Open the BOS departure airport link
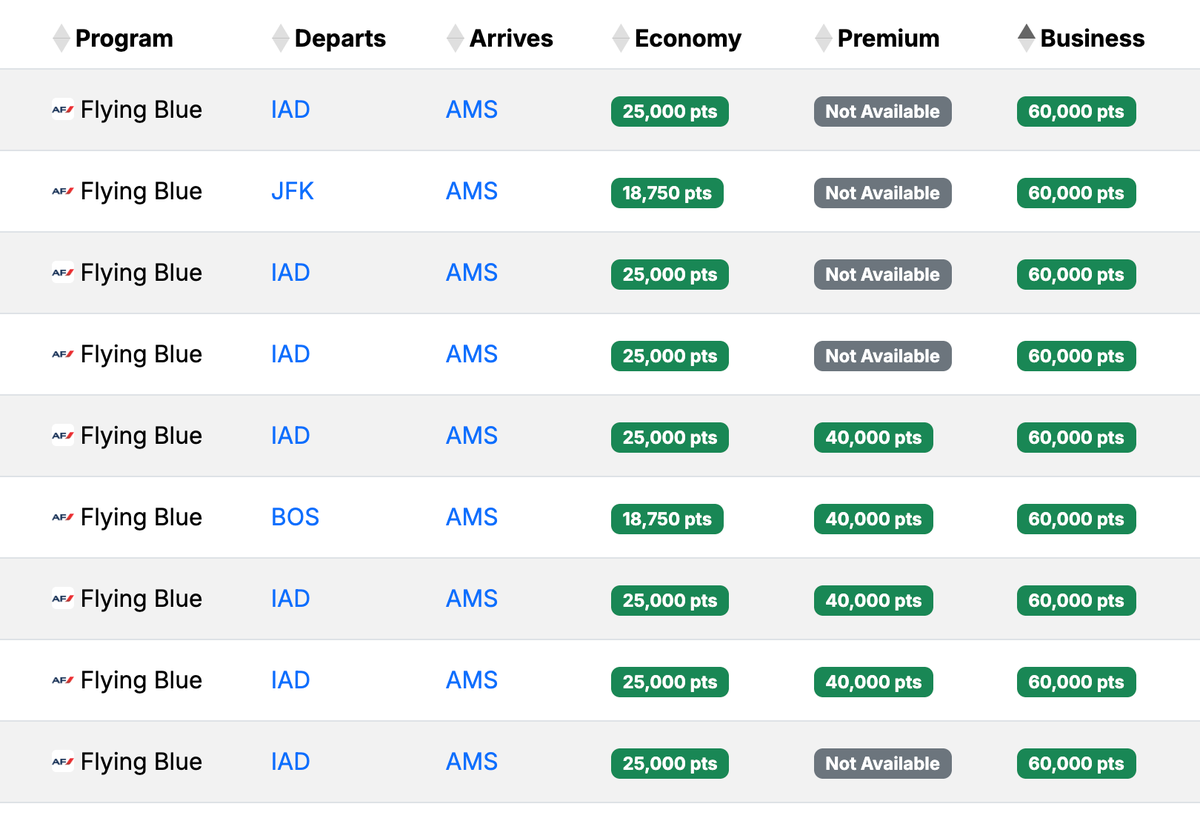This screenshot has width=1200, height=821. tap(295, 517)
